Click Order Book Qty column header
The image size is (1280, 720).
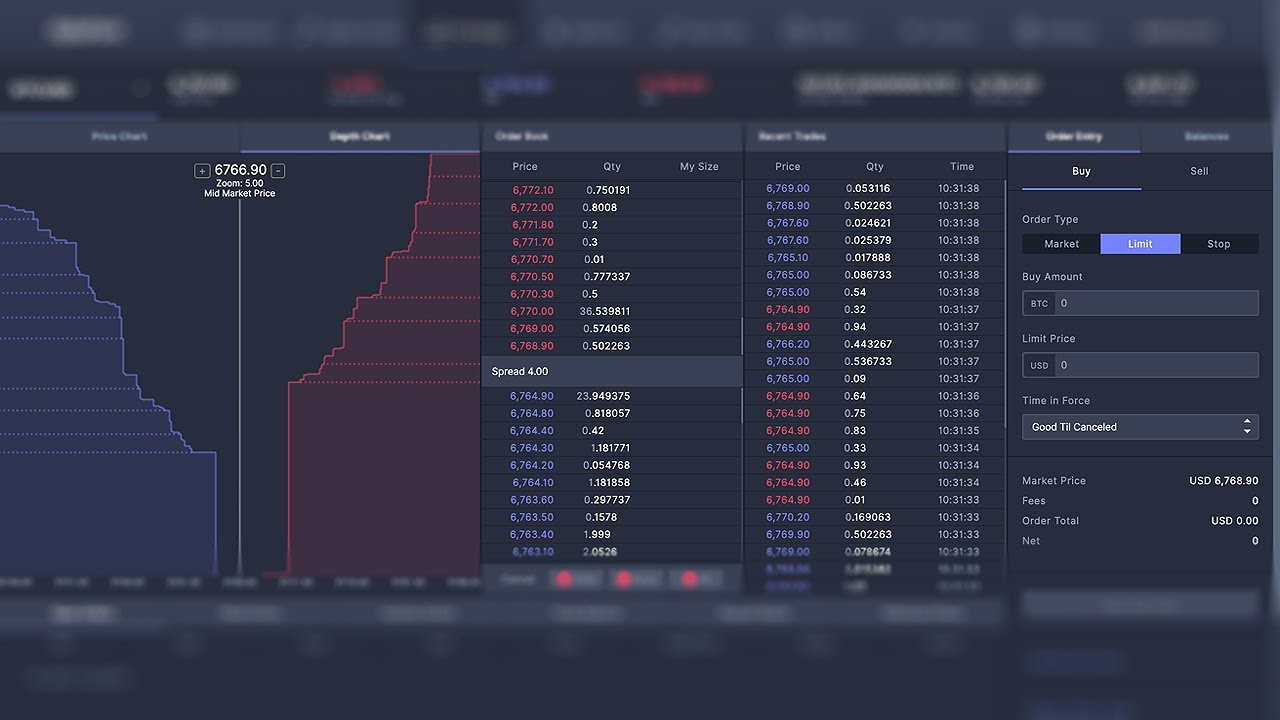[x=612, y=167]
